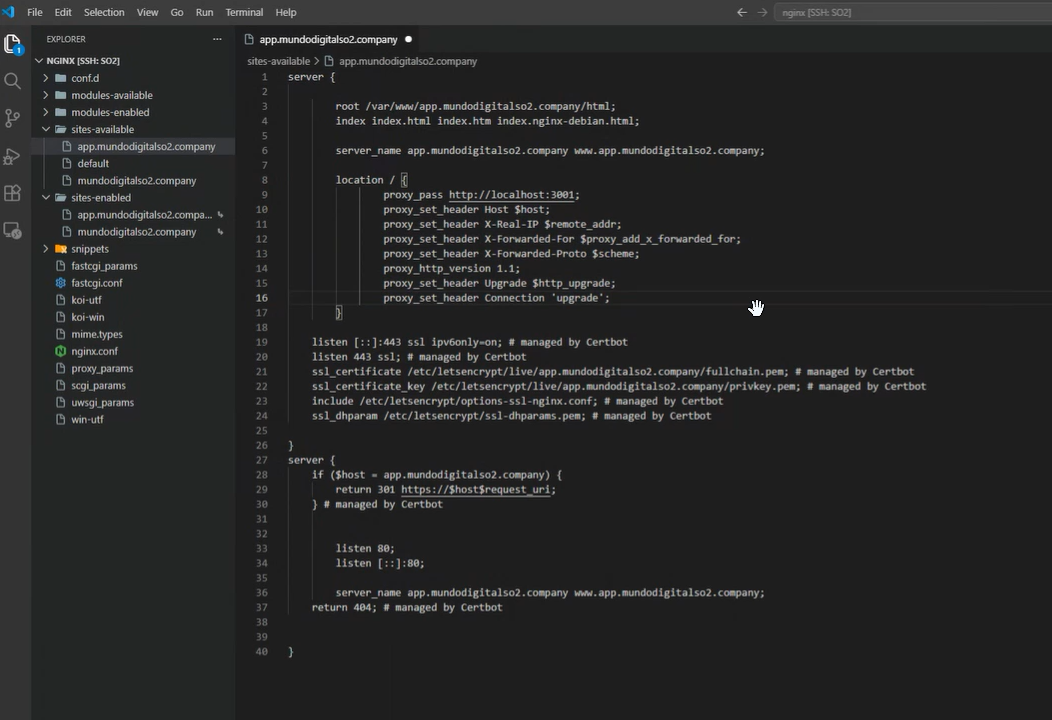Follow the https://$host$request_uri link
The width and height of the screenshot is (1052, 720).
tap(476, 489)
